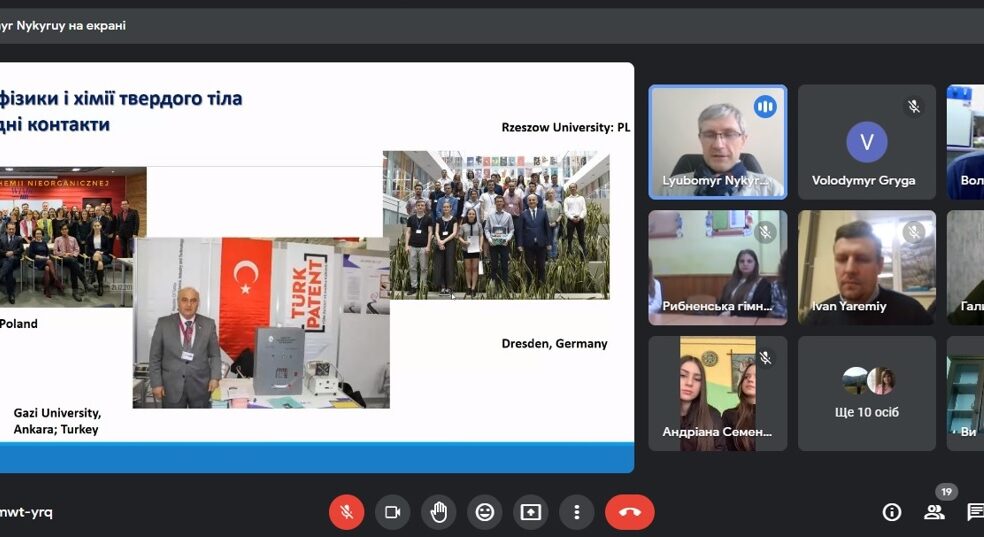Click the Turk Patent photo on slide
The width and height of the screenshot is (984, 537).
[x=261, y=322]
